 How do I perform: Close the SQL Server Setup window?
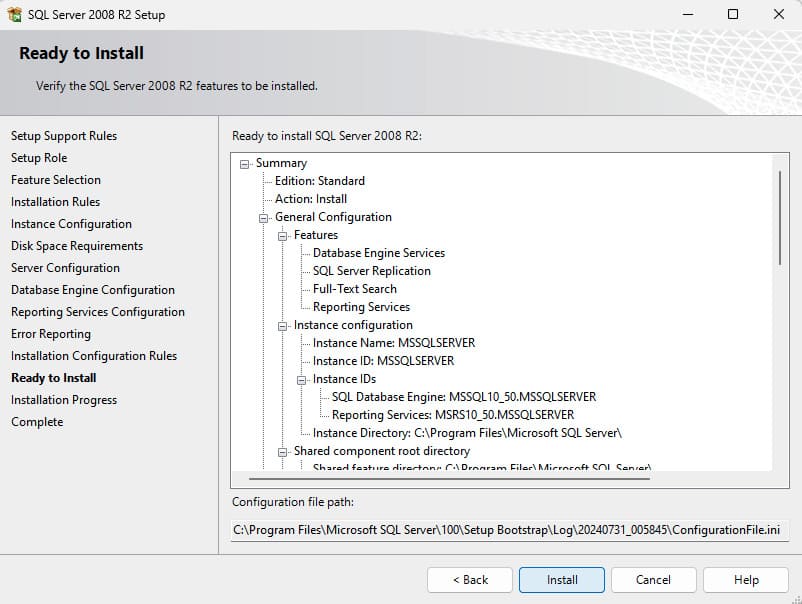click(x=778, y=14)
